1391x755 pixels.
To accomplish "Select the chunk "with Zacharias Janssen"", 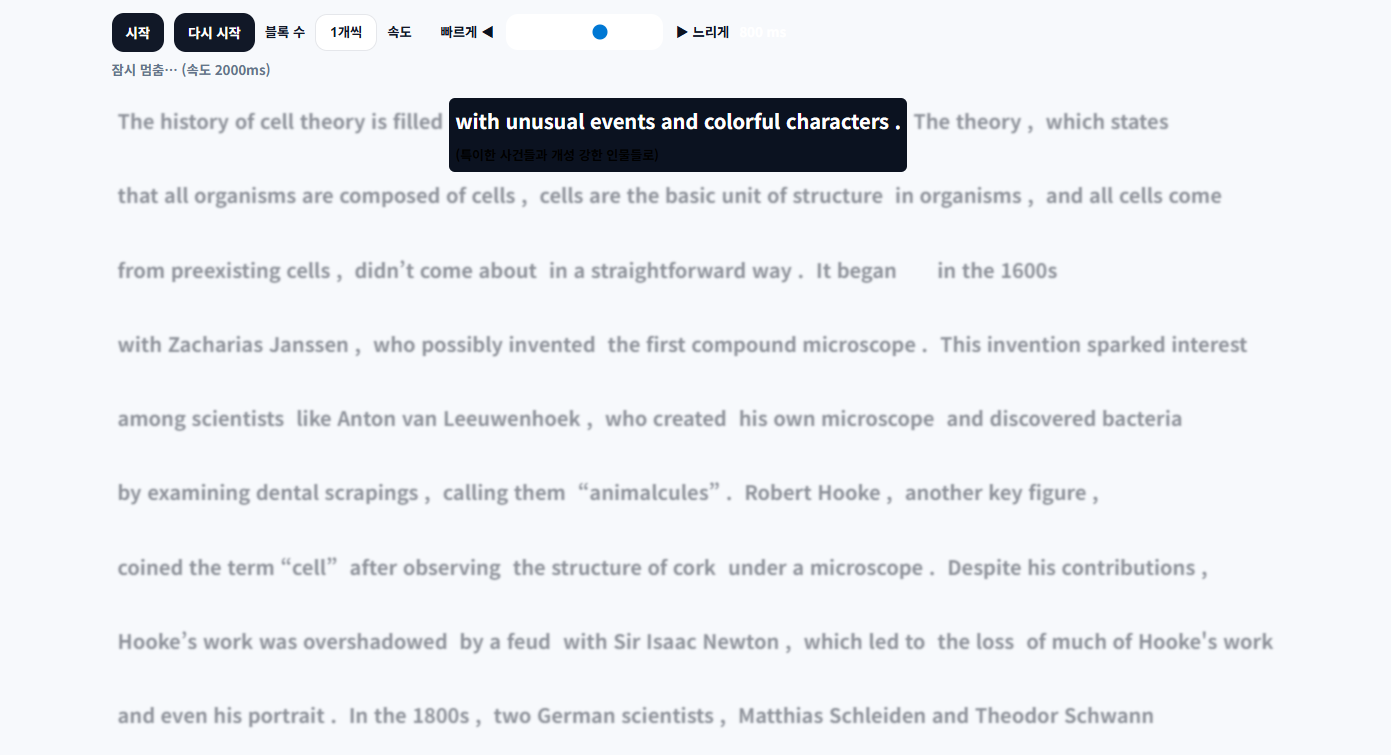I will [x=233, y=345].
